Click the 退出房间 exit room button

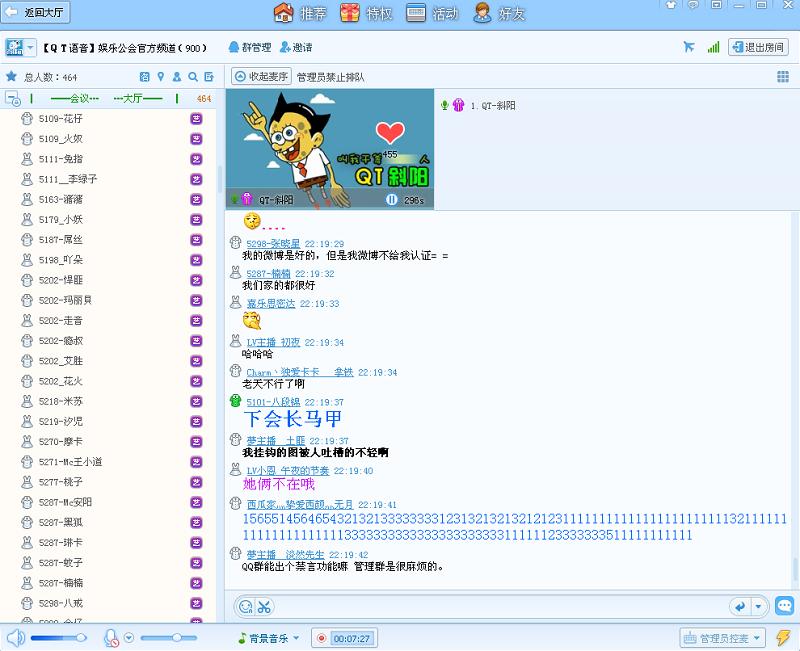point(756,46)
